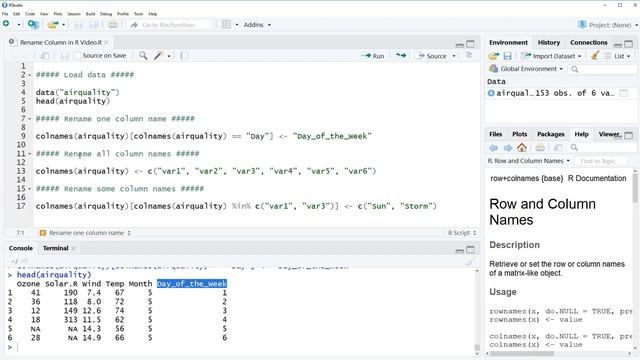Image resolution: width=640 pixels, height=360 pixels.
Task: Clear the console with broom icon
Action: [470, 261]
